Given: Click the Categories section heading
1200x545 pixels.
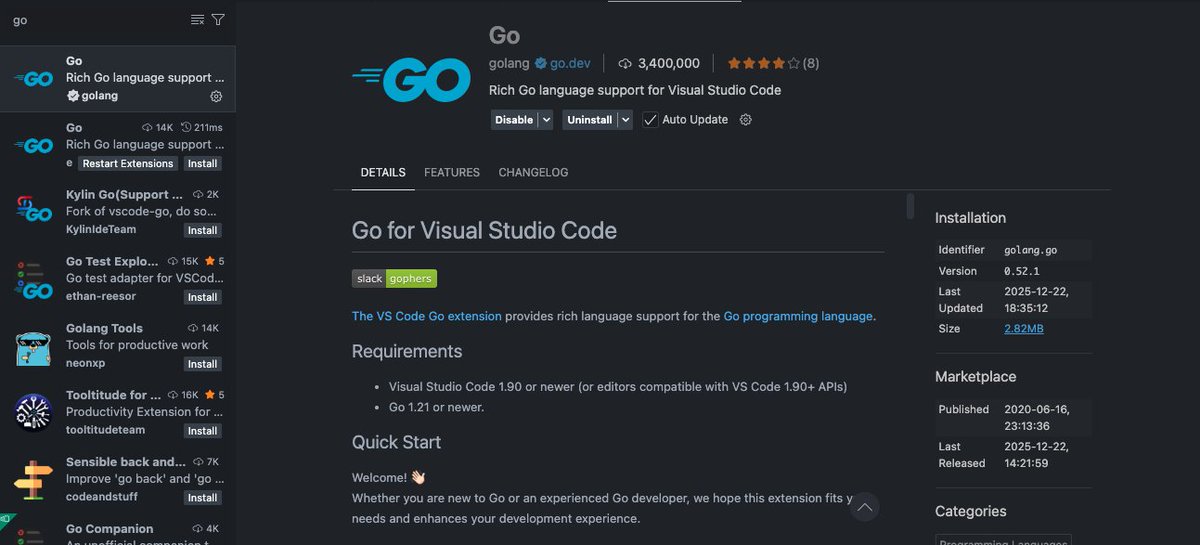Looking at the screenshot, I should click(970, 511).
